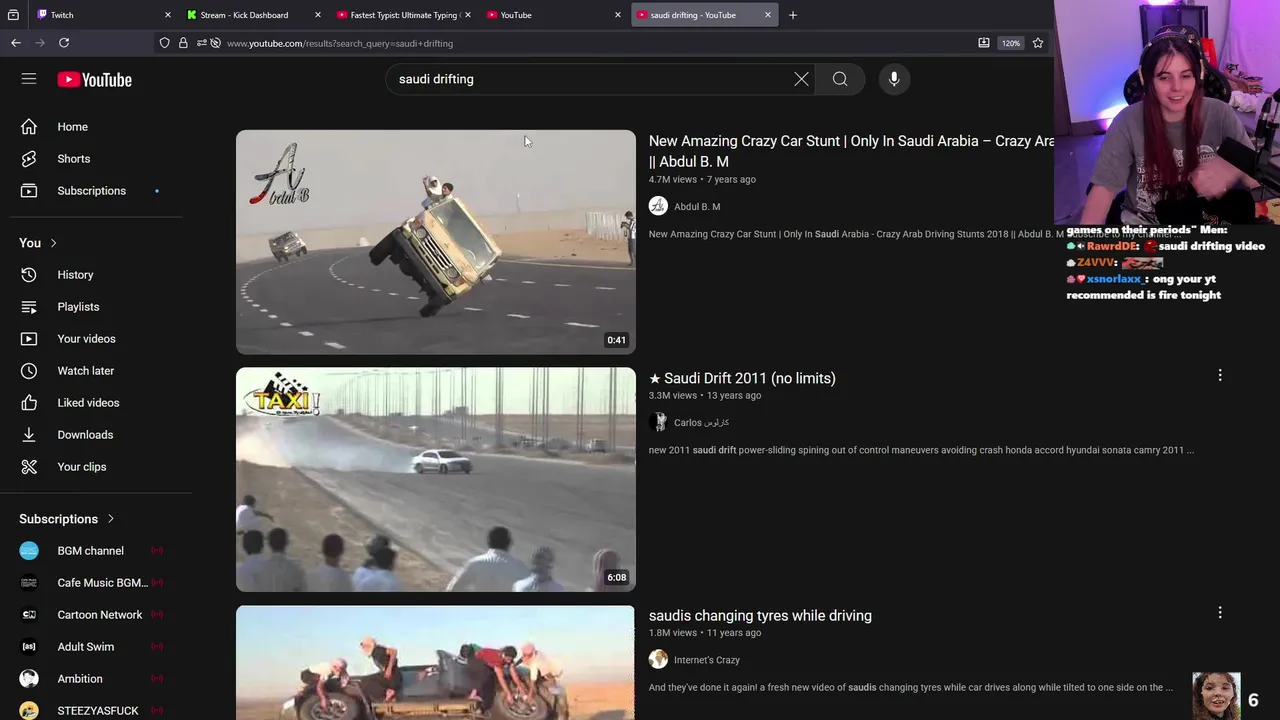Click the "3.3M views" text
This screenshot has width=1280, height=720.
[x=673, y=396]
